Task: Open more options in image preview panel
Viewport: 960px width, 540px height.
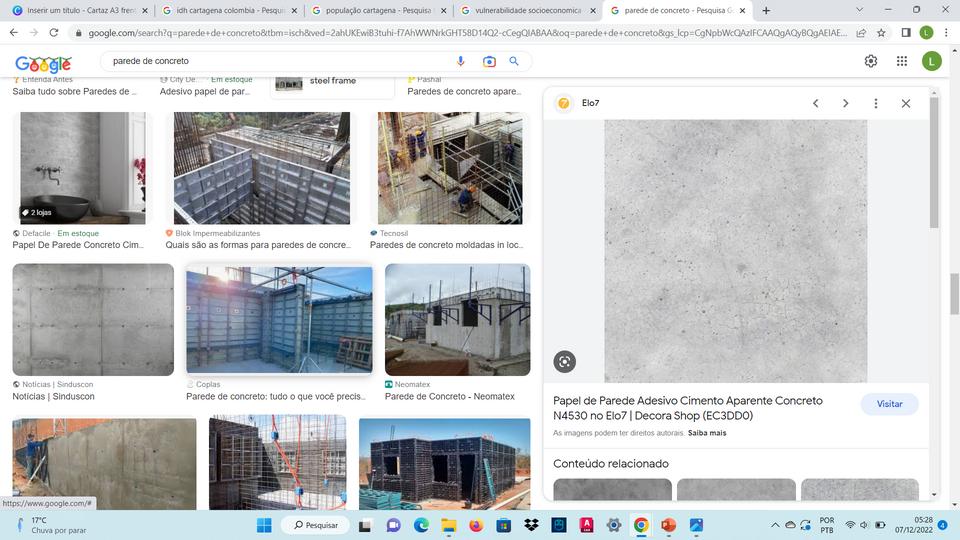Action: pyautogui.click(x=876, y=103)
